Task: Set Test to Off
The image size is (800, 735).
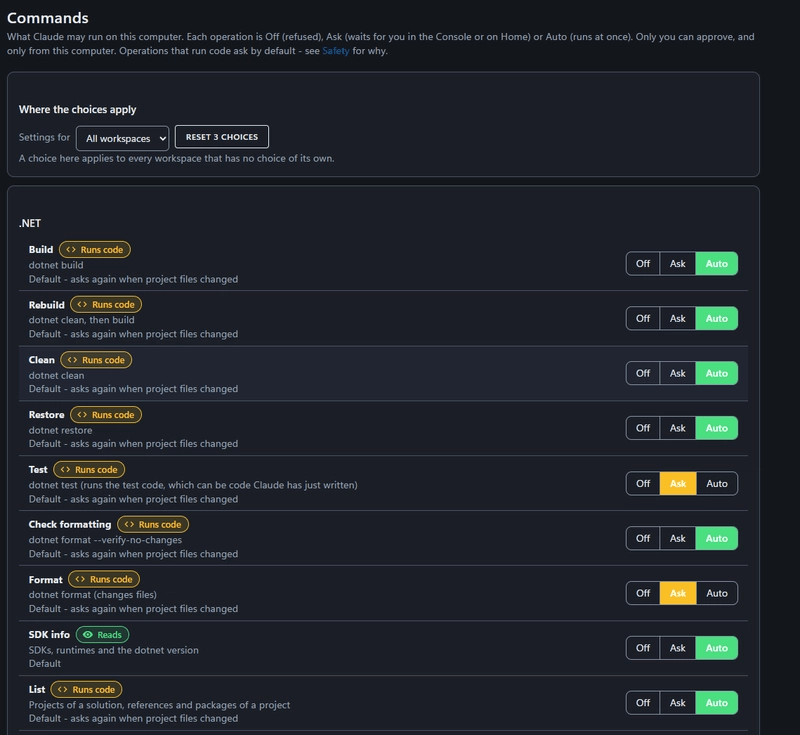Action: 643,484
